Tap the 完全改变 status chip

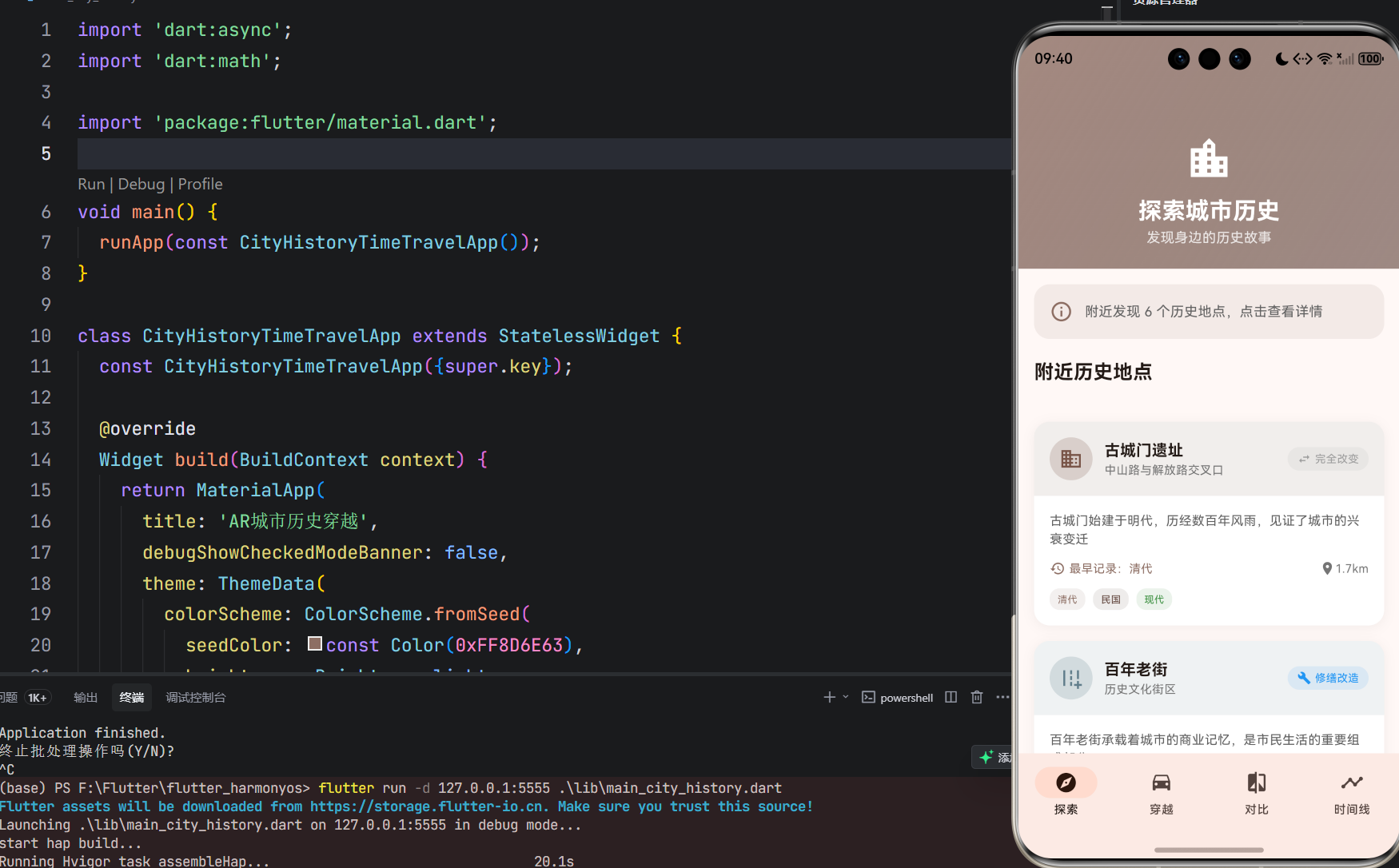coord(1328,459)
